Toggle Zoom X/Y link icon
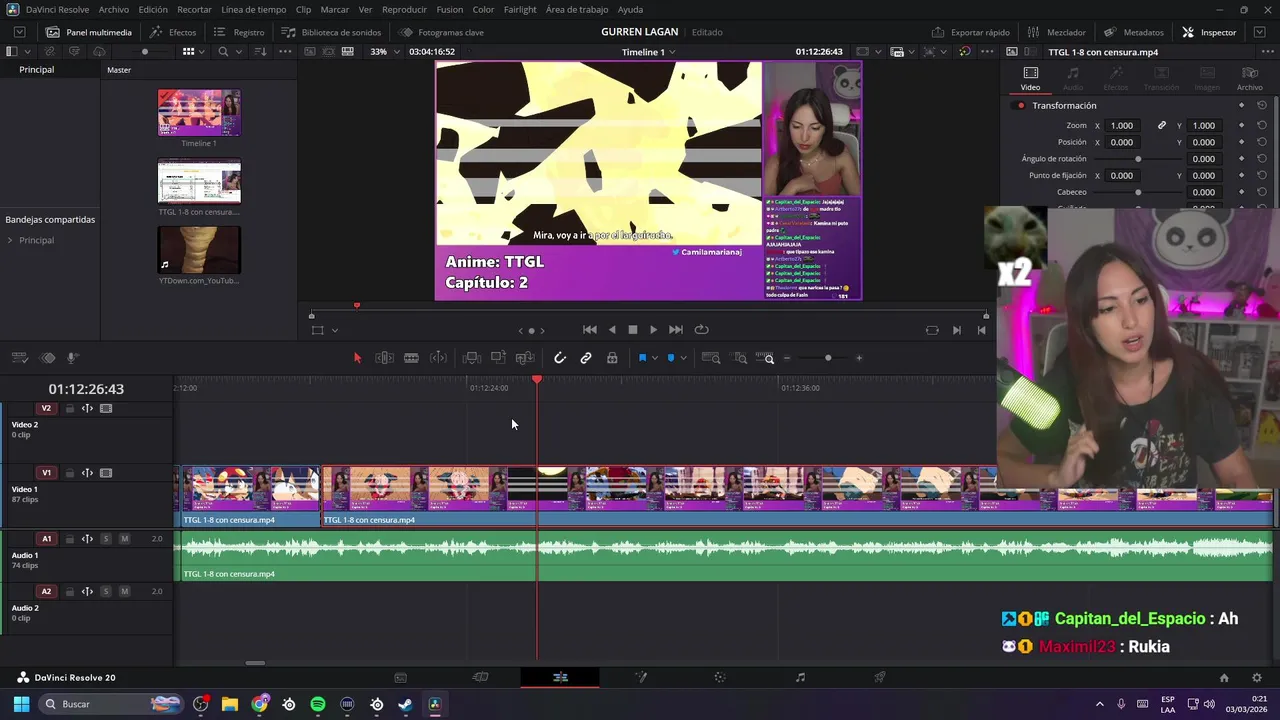Viewport: 1280px width, 720px height. click(x=1162, y=126)
